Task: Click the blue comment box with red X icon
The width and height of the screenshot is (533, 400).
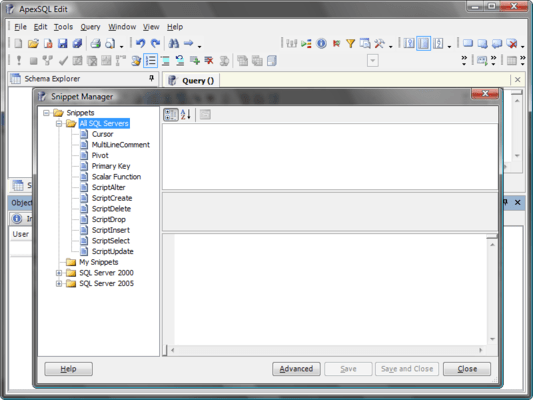Action: (x=512, y=43)
